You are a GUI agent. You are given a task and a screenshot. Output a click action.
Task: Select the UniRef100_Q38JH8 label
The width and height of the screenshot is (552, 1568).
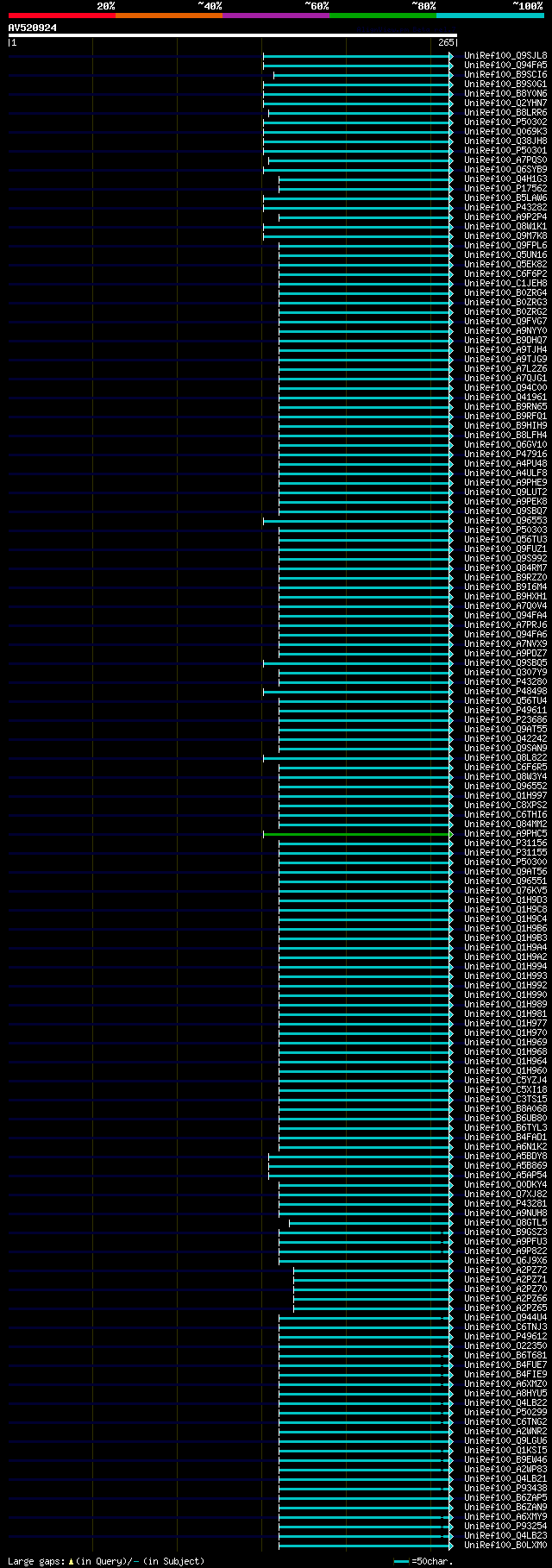click(x=505, y=141)
